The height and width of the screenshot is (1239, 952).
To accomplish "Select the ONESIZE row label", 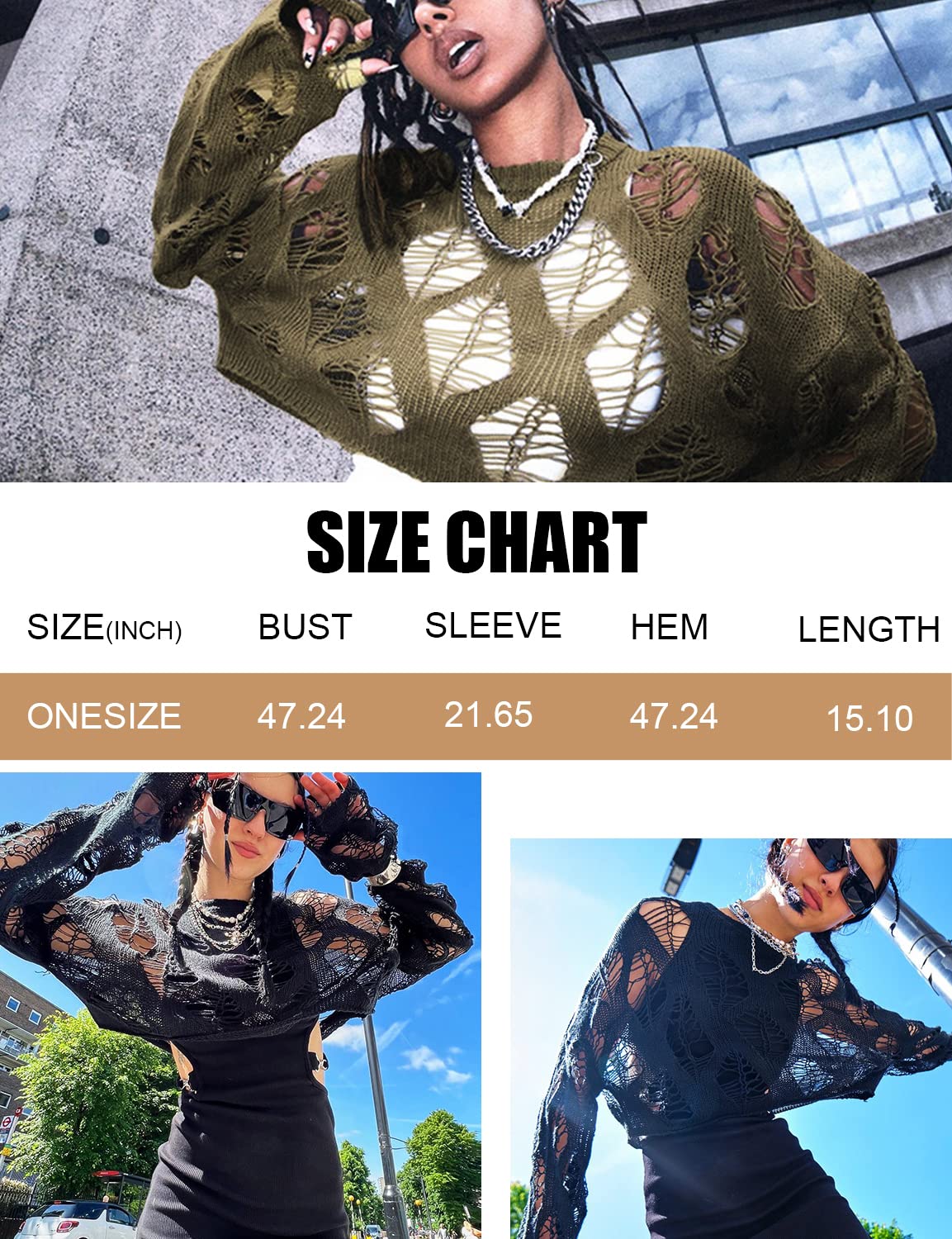I will coord(104,716).
